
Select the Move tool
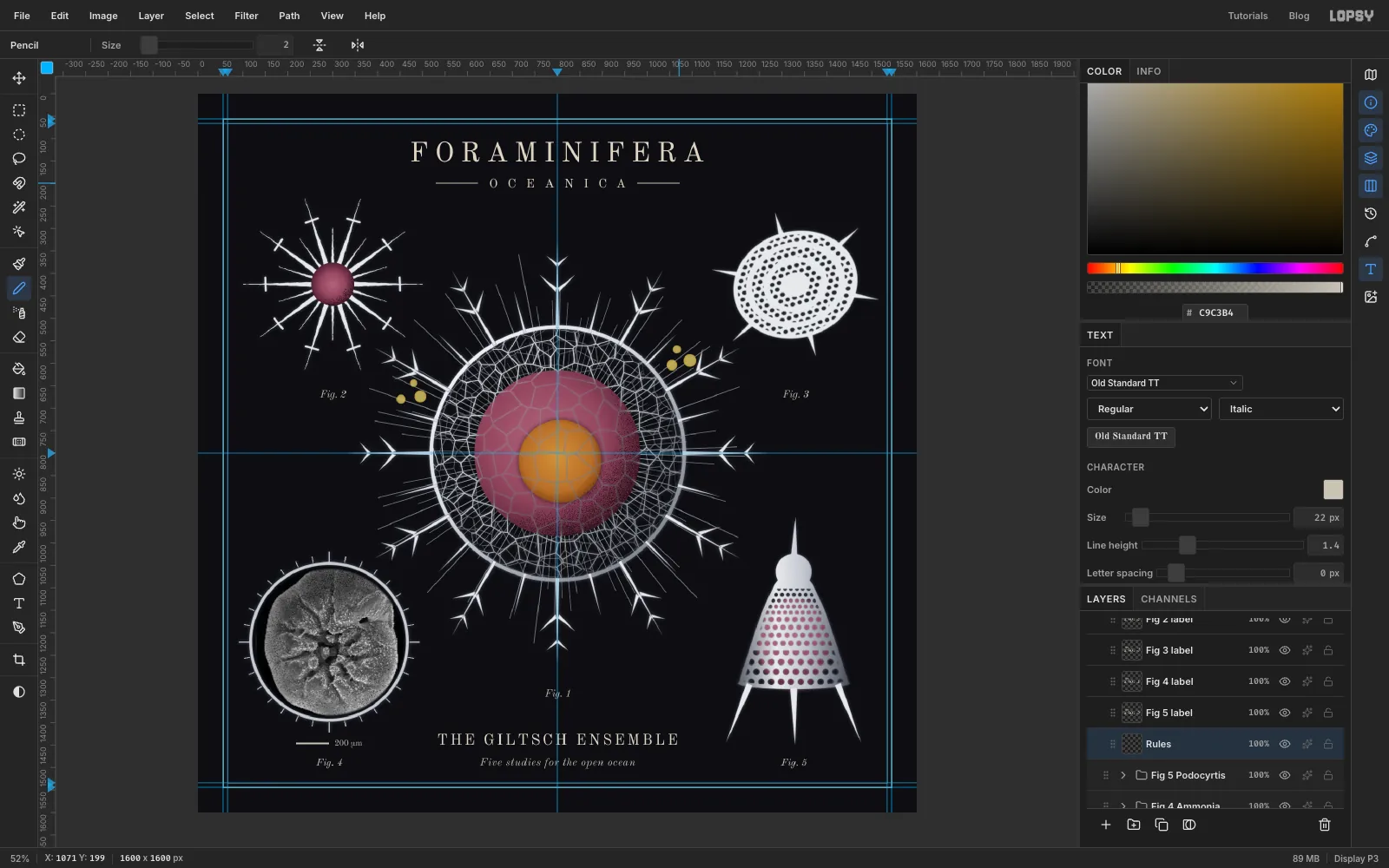click(x=19, y=78)
